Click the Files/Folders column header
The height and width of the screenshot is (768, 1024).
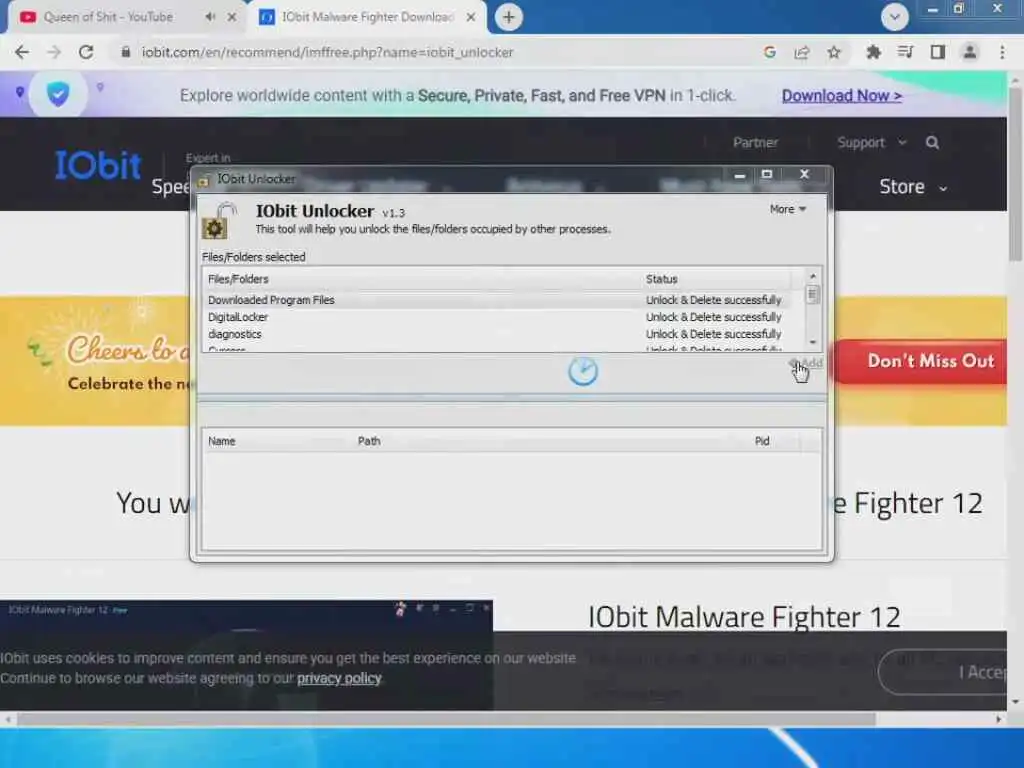point(422,279)
